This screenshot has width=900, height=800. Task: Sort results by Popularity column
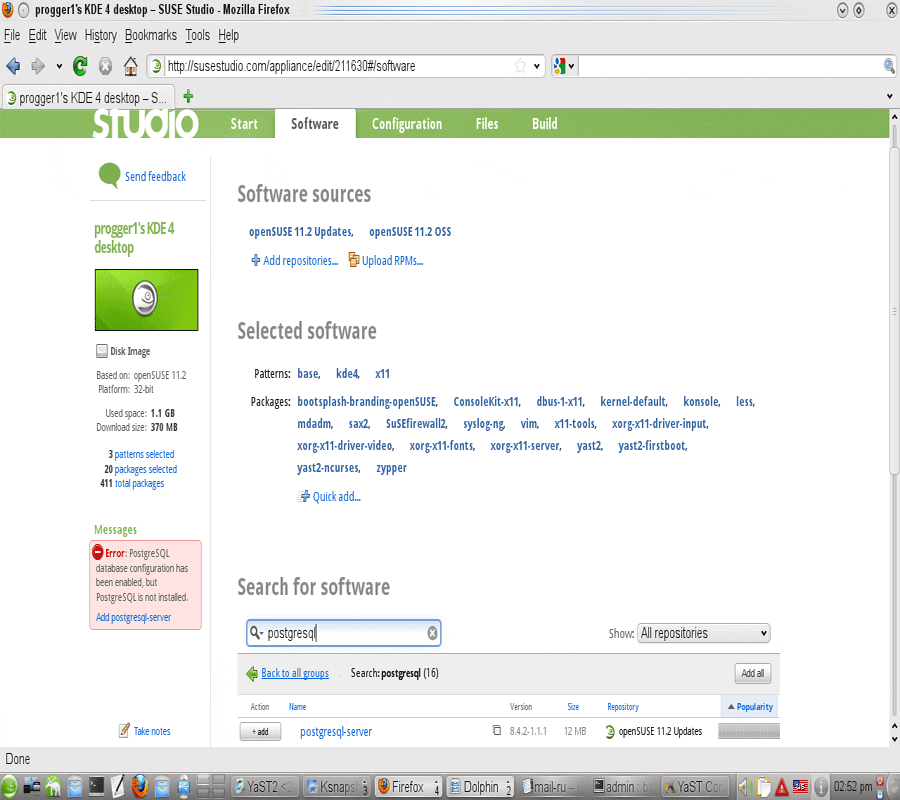point(750,706)
